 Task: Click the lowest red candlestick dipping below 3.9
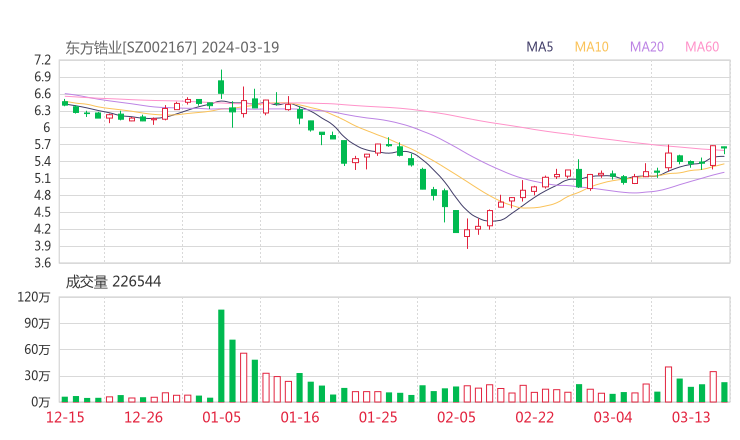(x=467, y=233)
